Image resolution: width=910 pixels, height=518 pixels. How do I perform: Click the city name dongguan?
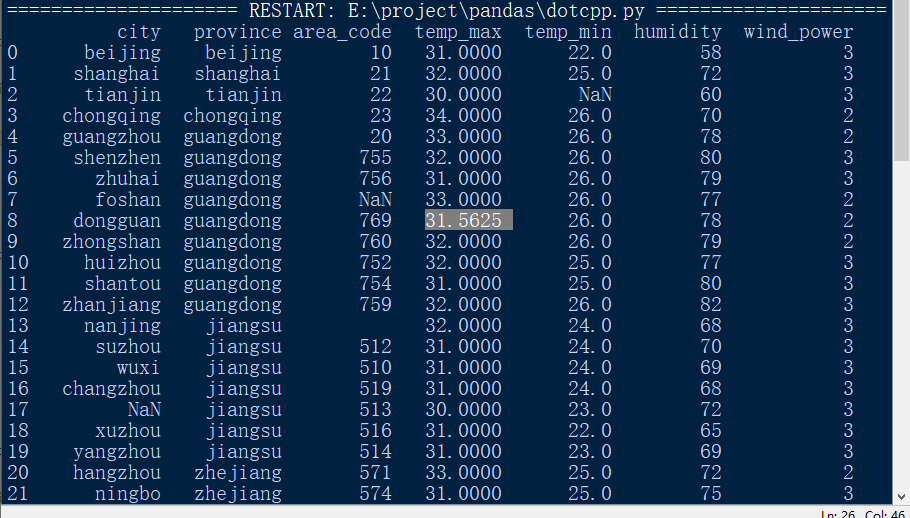[117, 220]
